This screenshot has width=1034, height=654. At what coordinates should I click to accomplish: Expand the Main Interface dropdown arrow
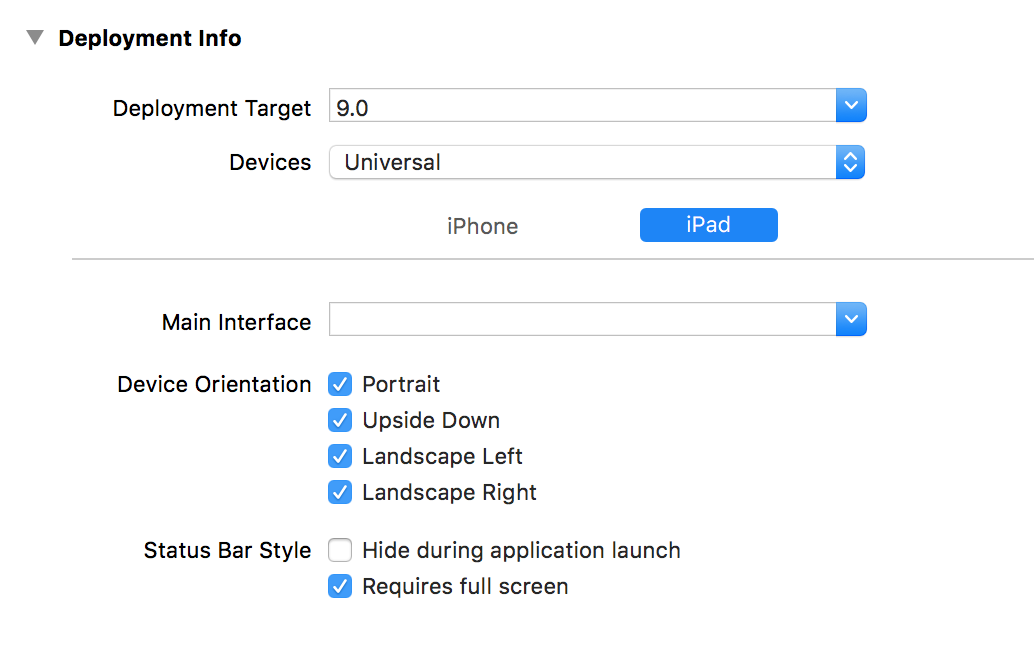pyautogui.click(x=851, y=320)
